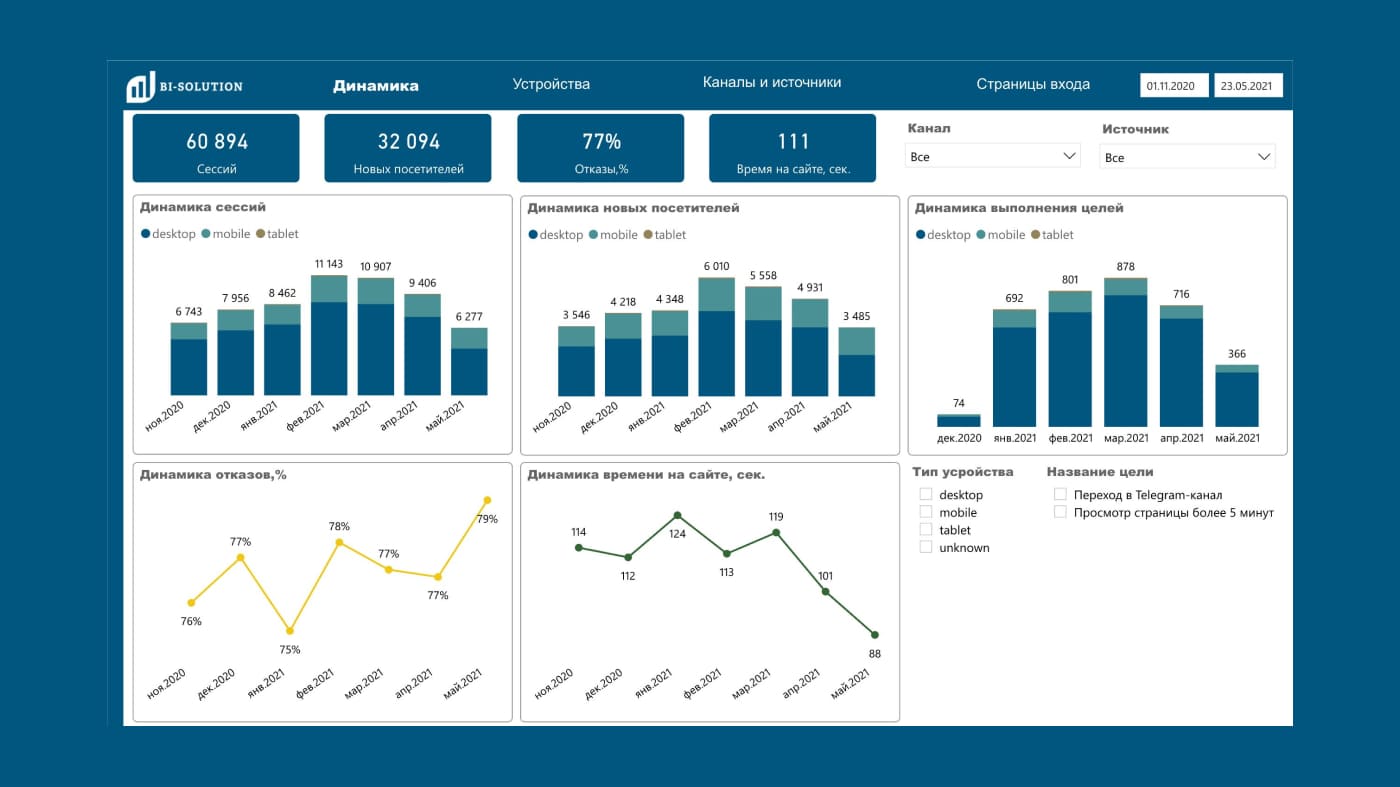Screen dimensions: 1400x787
Task: Select the 3 485 new visitors bar
Action: click(857, 362)
